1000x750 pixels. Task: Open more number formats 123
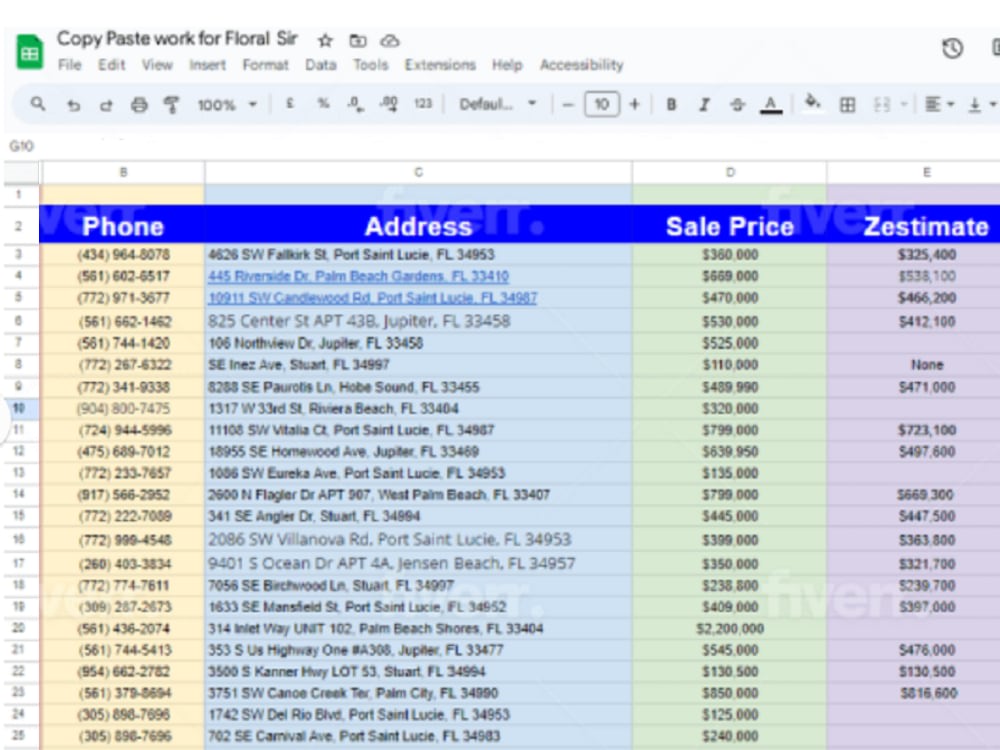[x=423, y=104]
